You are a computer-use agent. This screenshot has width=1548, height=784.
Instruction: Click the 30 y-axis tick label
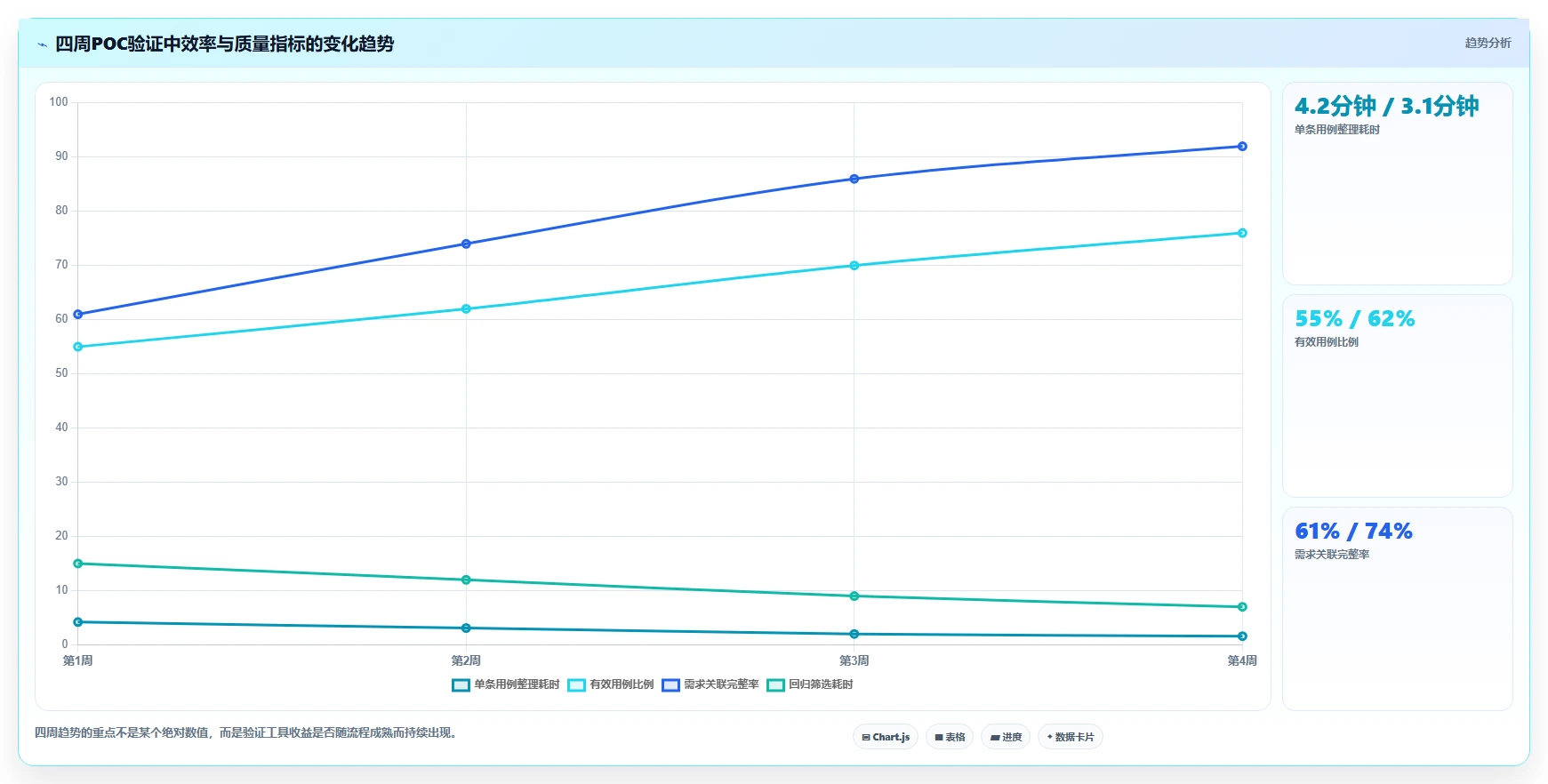[x=61, y=482]
